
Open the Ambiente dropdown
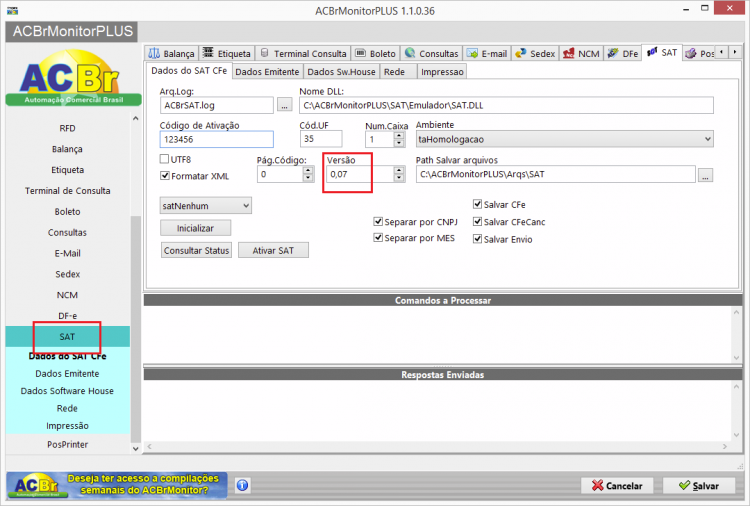pos(564,139)
